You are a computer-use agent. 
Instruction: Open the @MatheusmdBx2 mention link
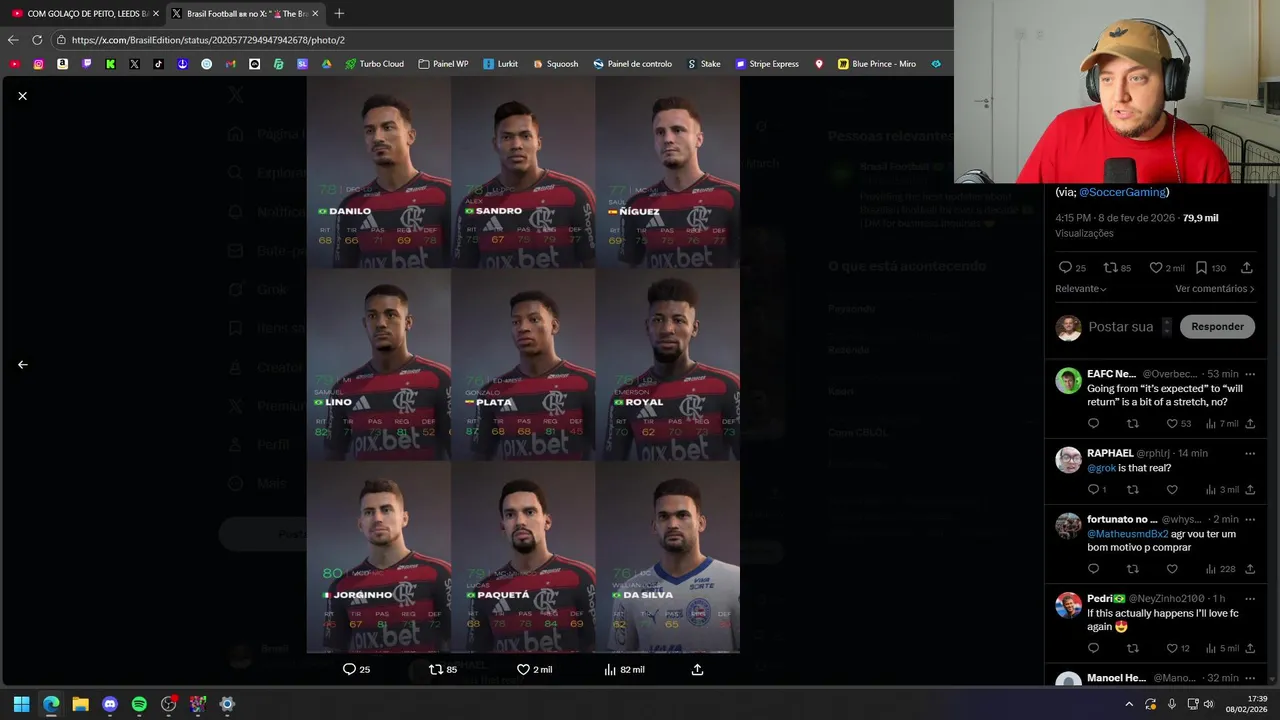pyautogui.click(x=1128, y=534)
